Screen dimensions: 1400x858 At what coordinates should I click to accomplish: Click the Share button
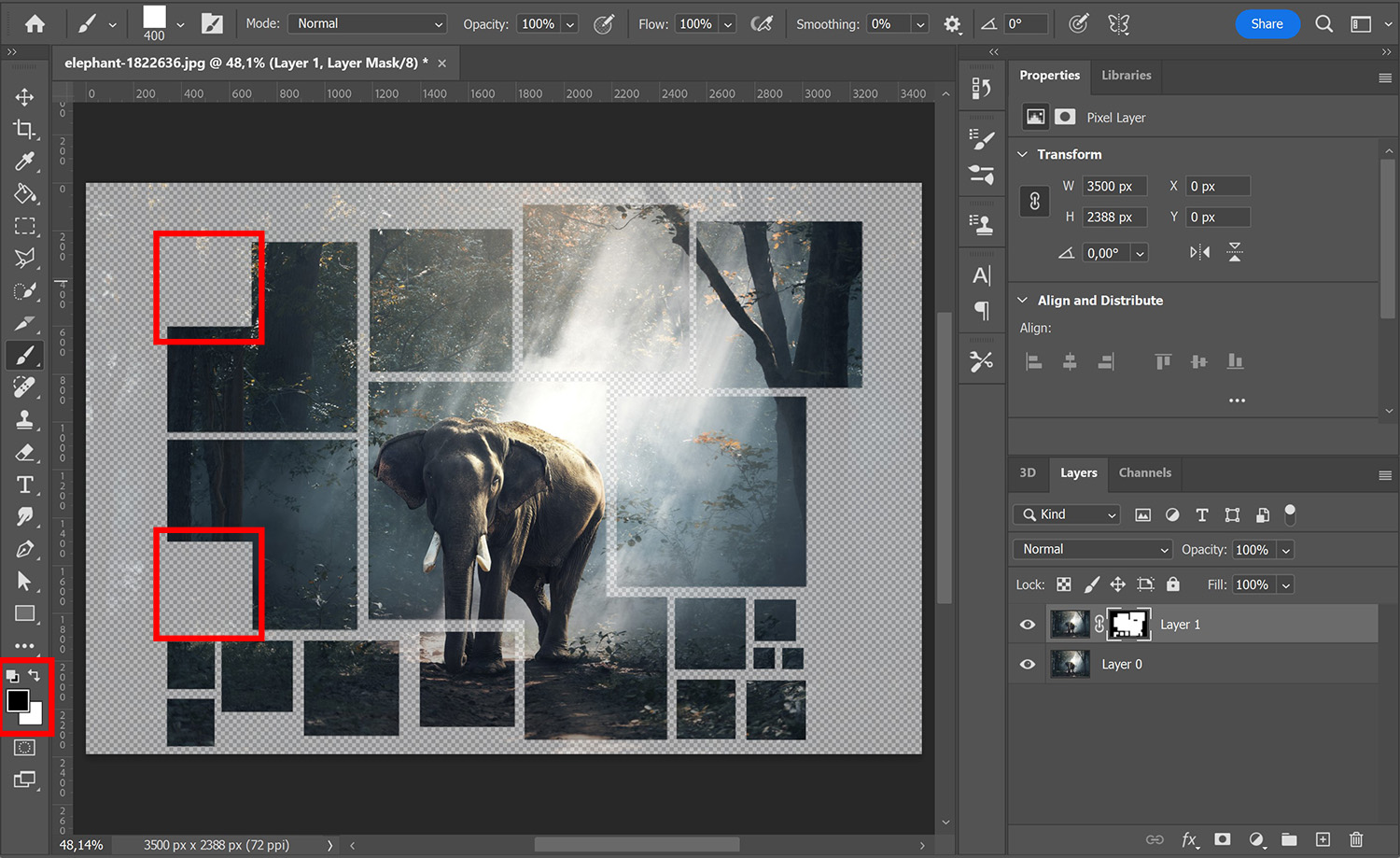[x=1267, y=24]
